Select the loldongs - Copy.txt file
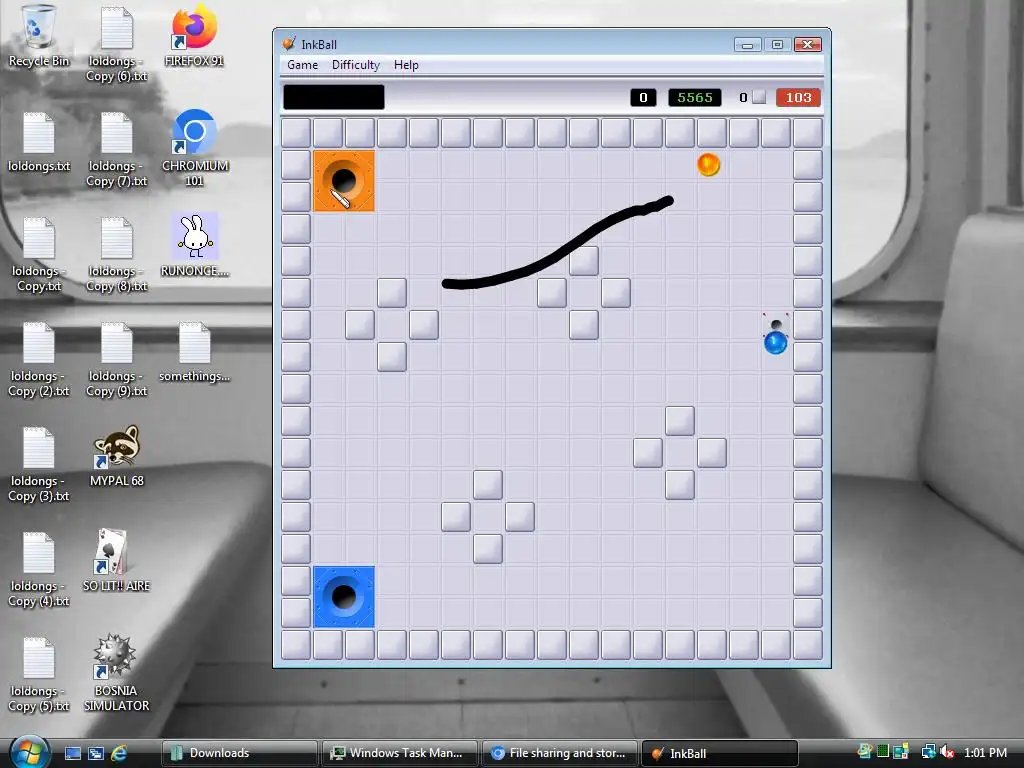Viewport: 1024px width, 768px height. 39,253
